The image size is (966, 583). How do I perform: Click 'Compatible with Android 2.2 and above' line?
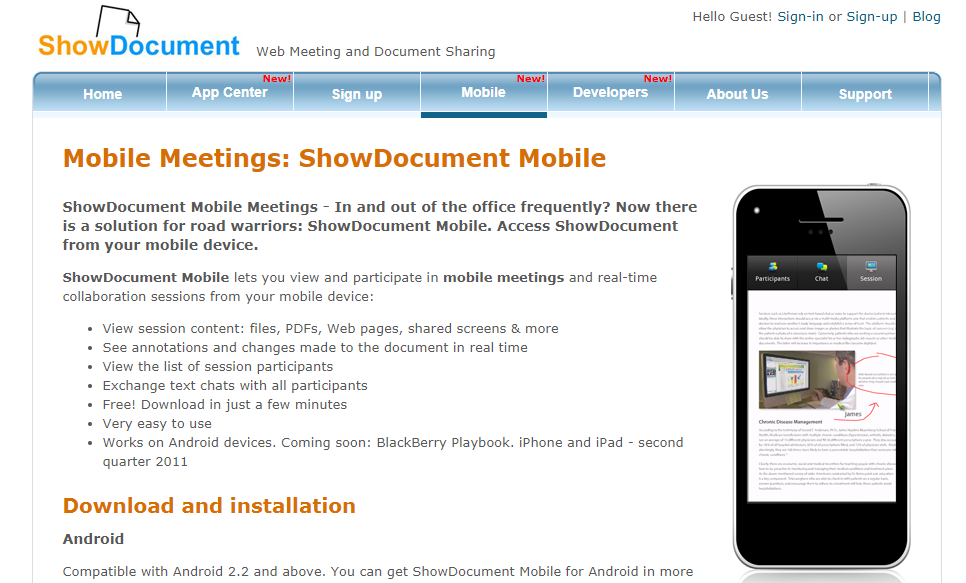378,572
